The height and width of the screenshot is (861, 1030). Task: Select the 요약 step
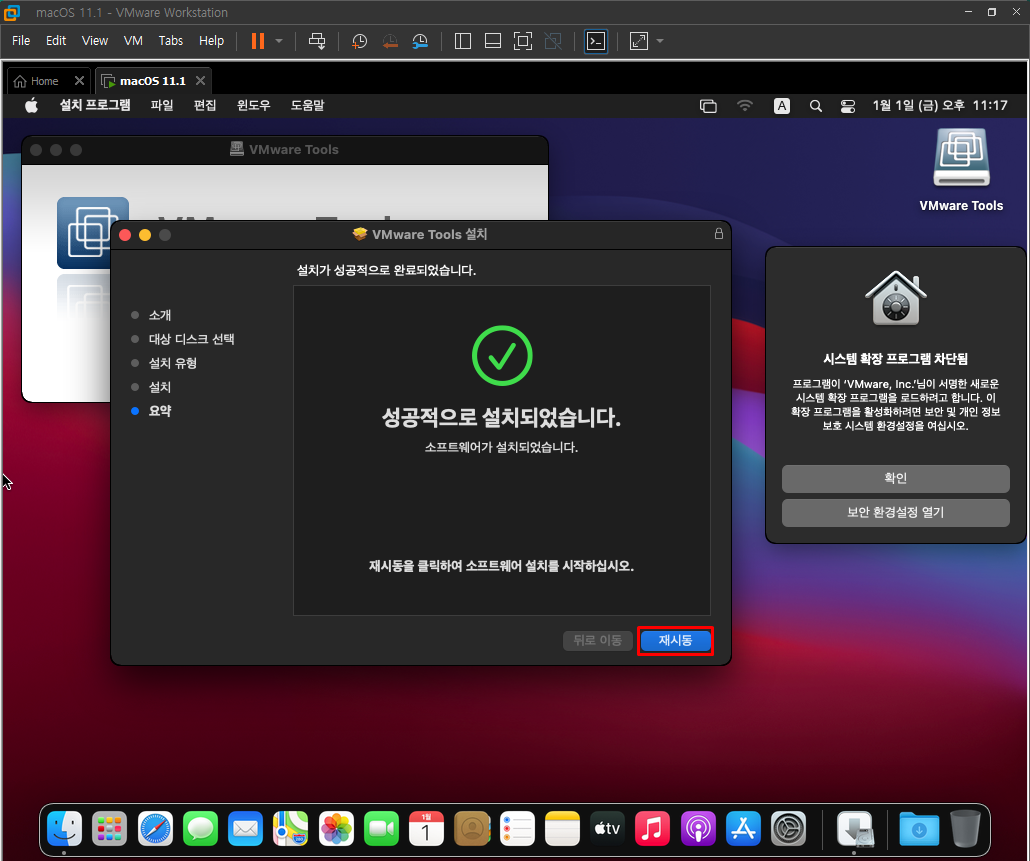pos(160,411)
